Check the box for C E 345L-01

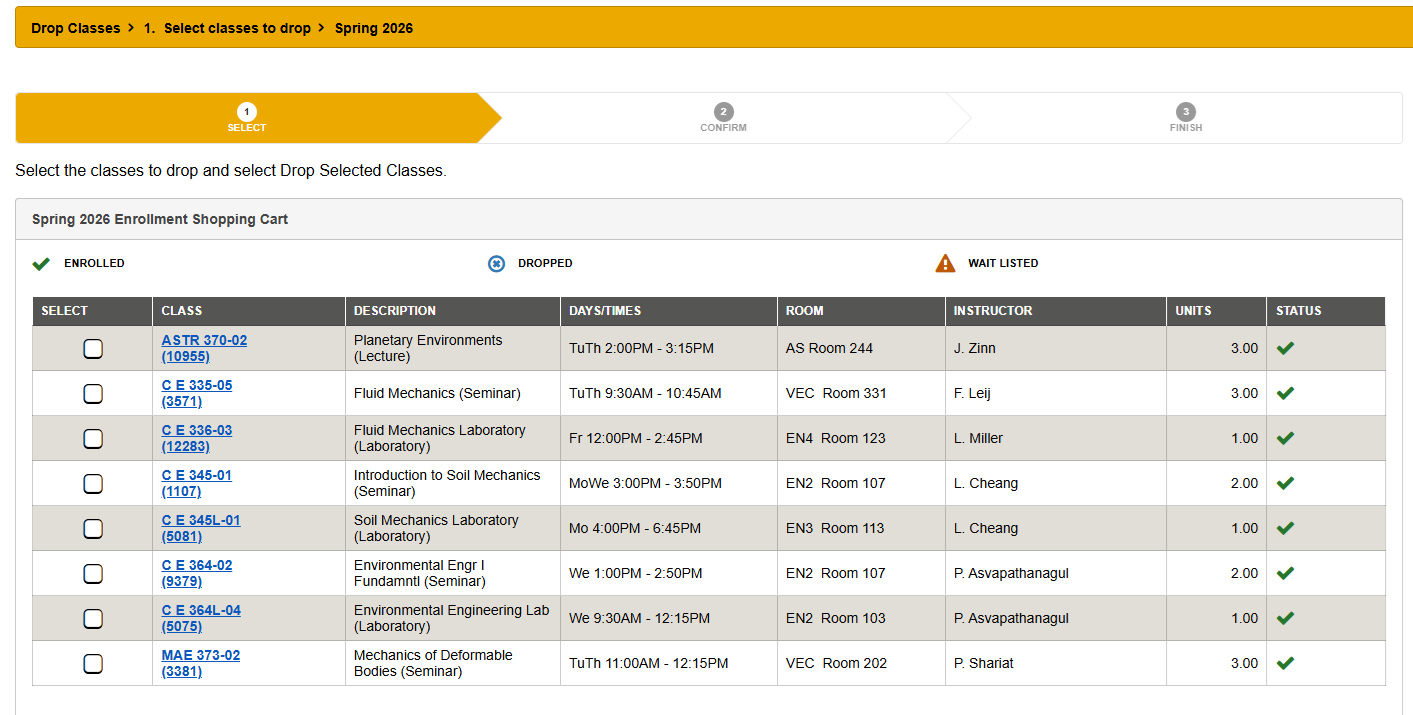pos(93,528)
